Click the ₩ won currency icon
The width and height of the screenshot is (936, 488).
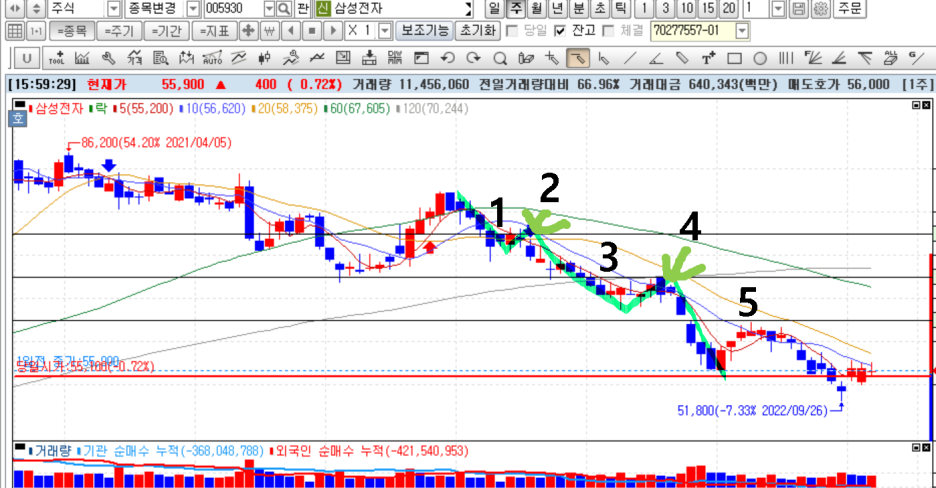coord(269,30)
